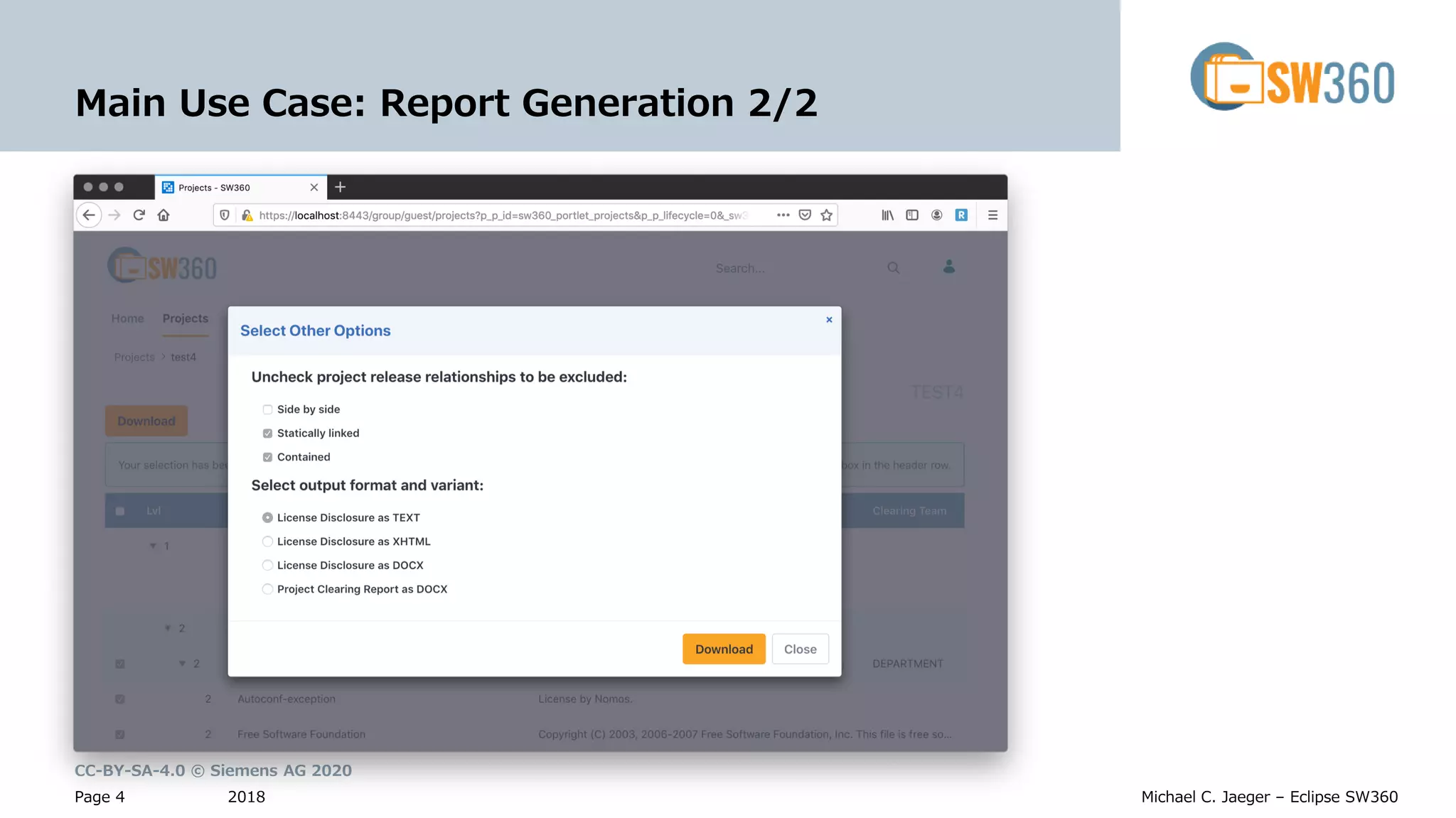
Task: Uncheck the Contained checkbox
Action: (x=267, y=457)
